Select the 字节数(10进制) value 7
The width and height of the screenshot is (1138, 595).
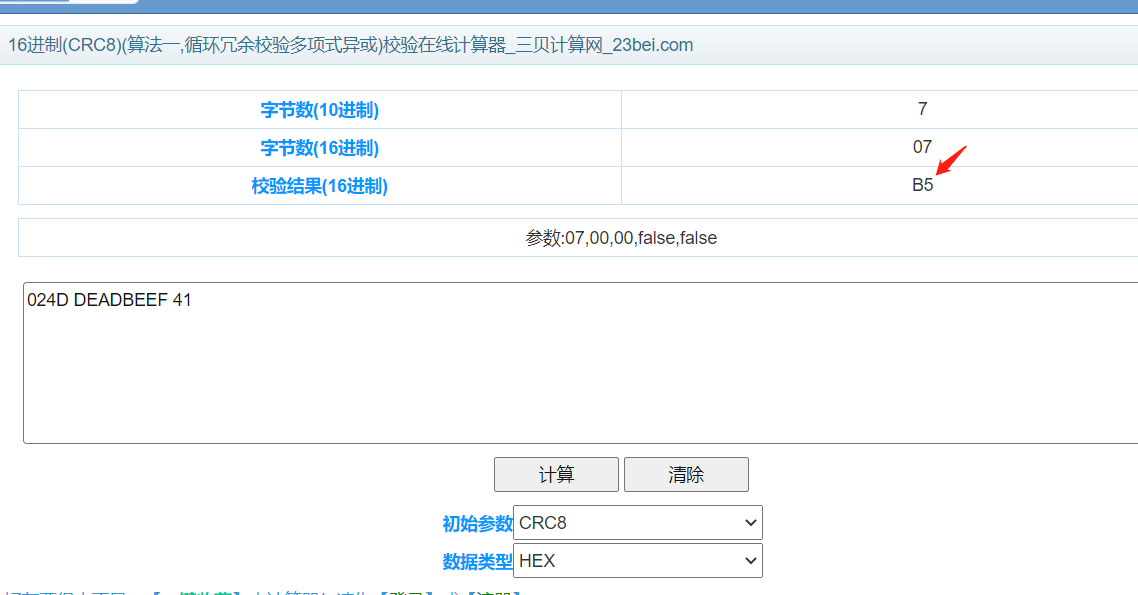[922, 109]
